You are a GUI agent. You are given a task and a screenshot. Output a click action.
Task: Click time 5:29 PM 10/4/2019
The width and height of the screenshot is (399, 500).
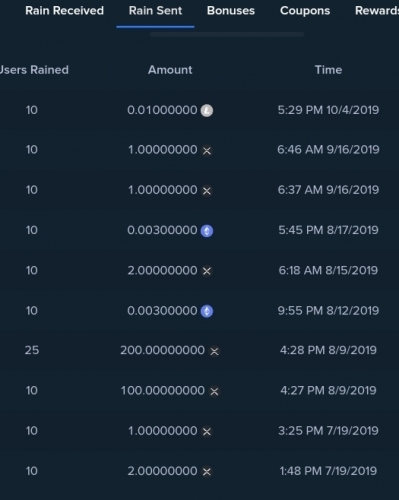click(328, 110)
